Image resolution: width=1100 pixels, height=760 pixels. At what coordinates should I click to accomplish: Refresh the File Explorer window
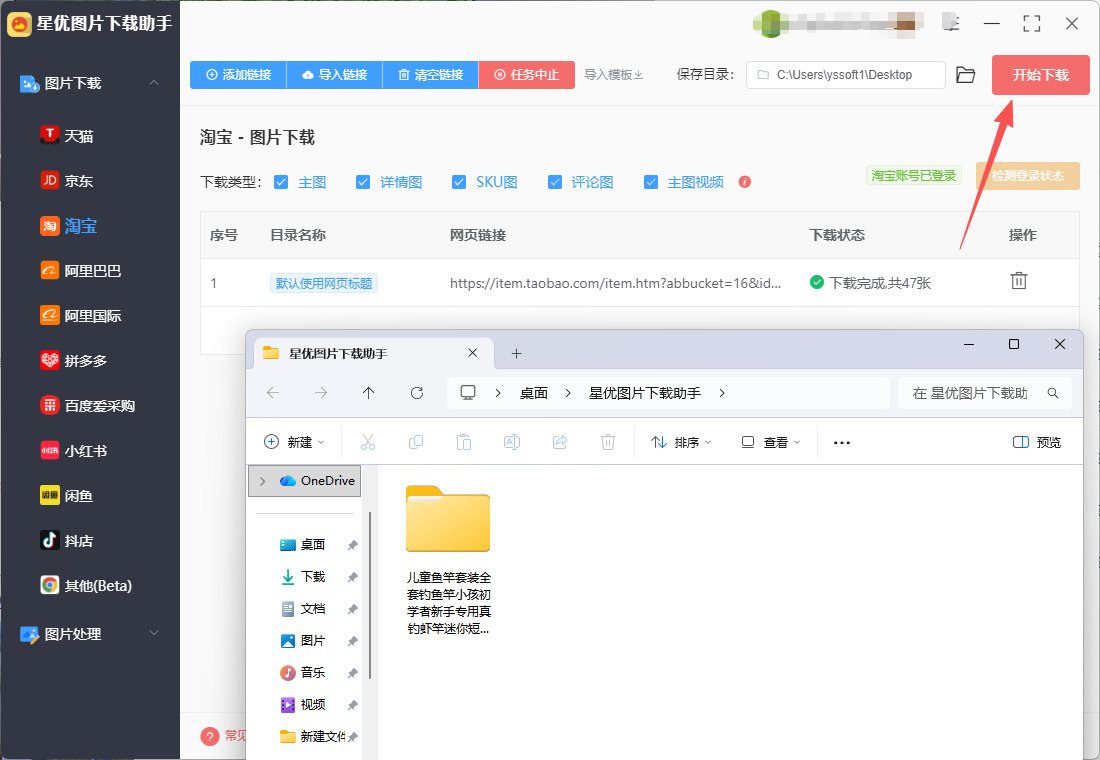[x=417, y=393]
